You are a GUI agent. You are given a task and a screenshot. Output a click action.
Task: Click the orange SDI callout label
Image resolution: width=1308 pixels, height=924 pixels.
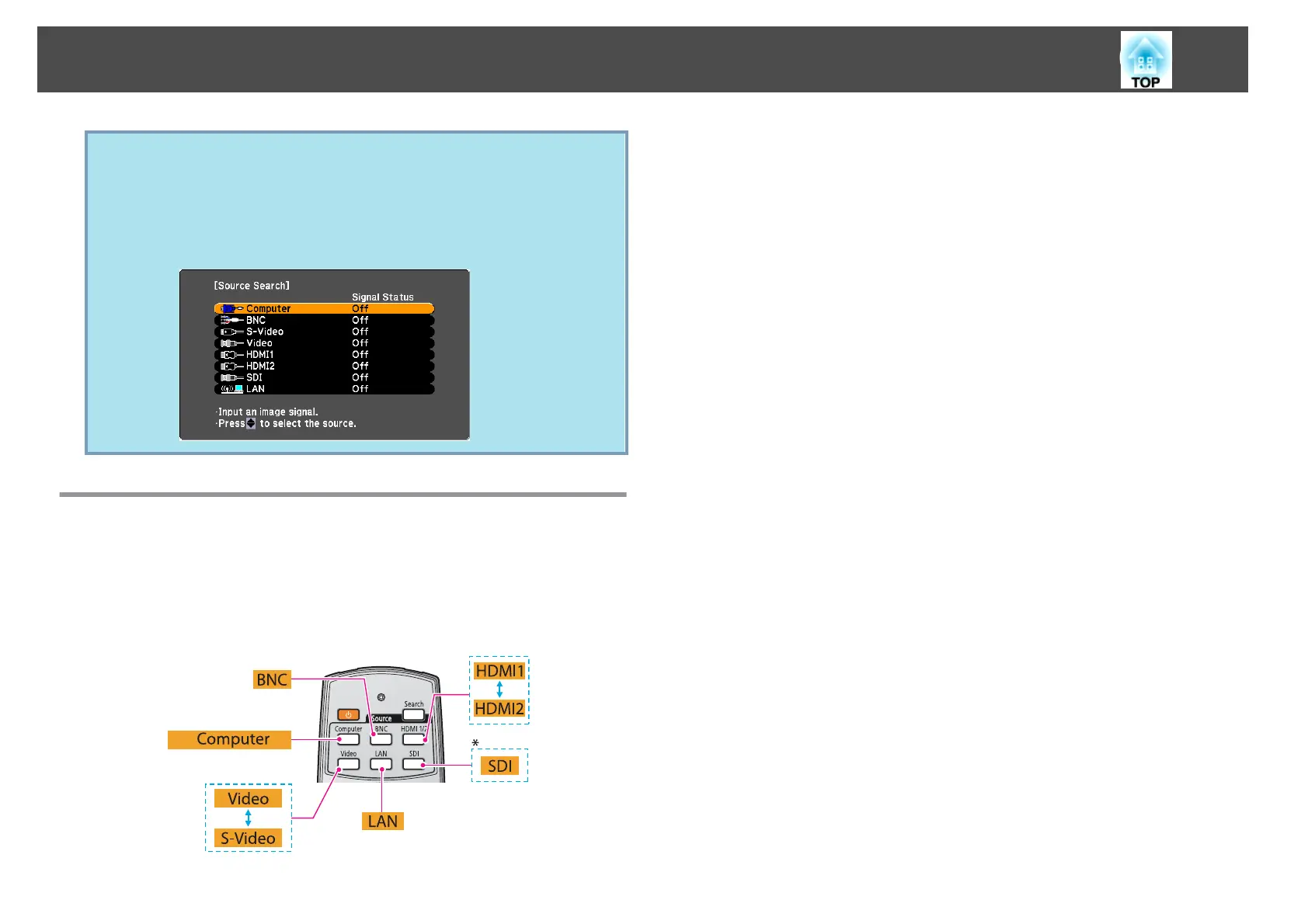pos(499,766)
